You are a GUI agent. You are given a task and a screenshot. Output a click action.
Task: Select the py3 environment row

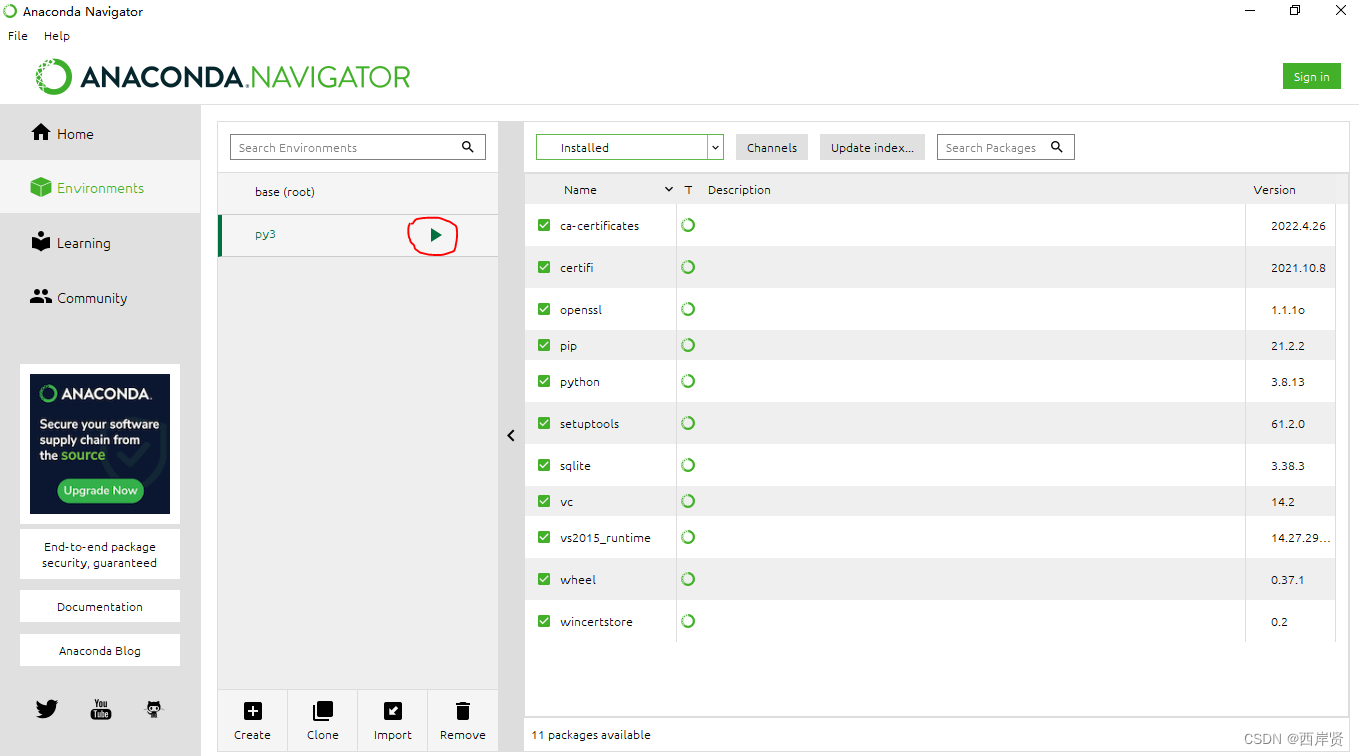pyautogui.click(x=358, y=235)
